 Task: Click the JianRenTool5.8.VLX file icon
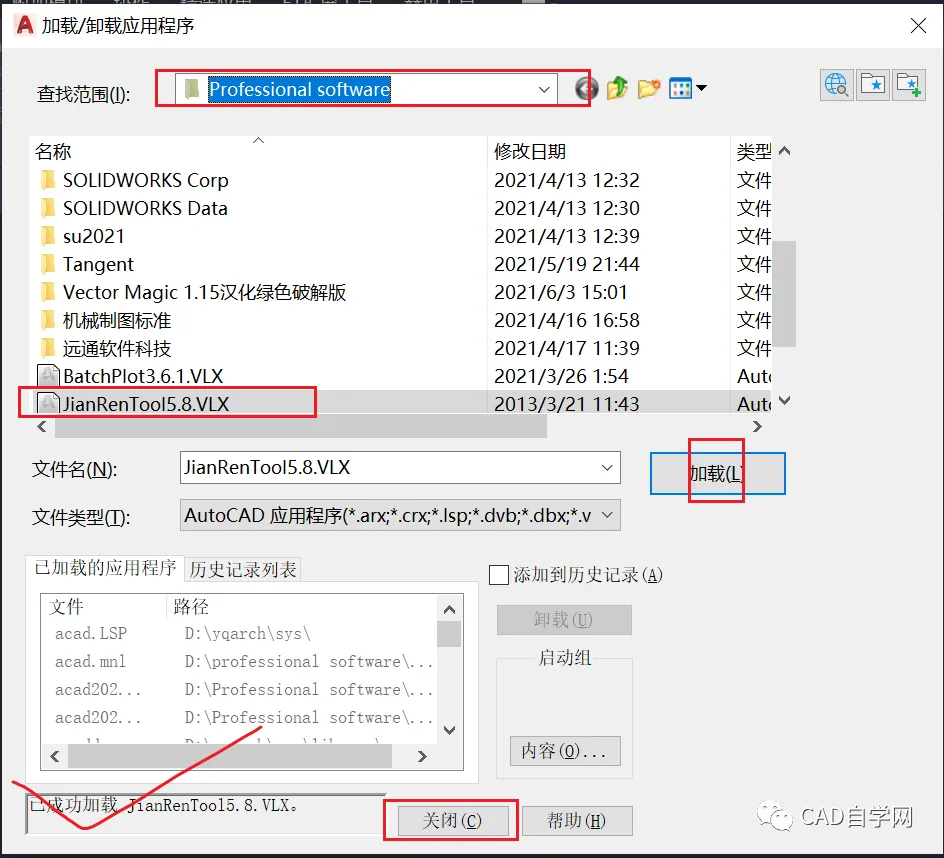pyautogui.click(x=49, y=404)
